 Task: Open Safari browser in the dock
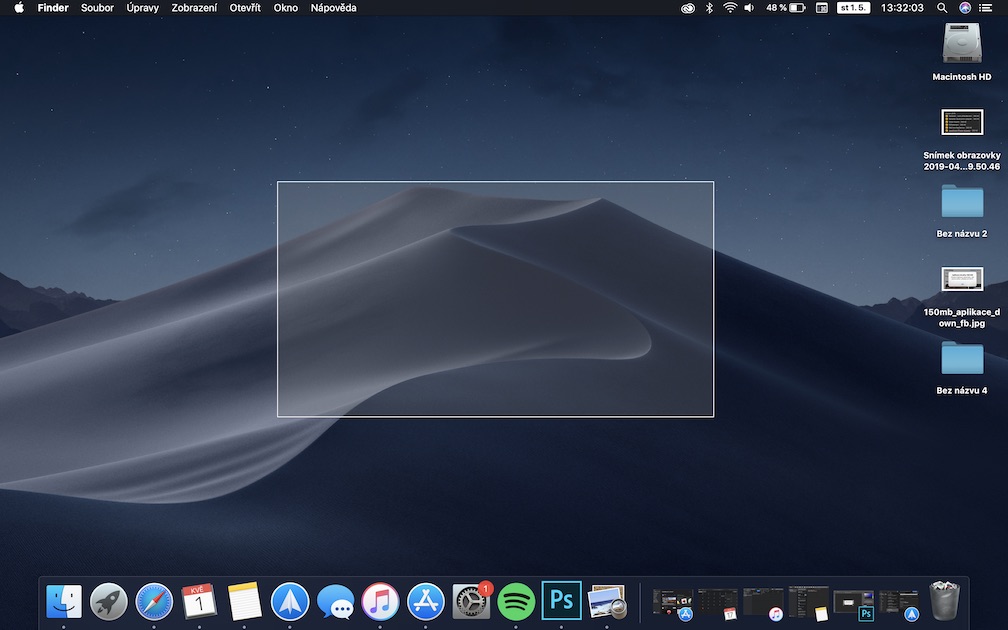click(x=154, y=601)
